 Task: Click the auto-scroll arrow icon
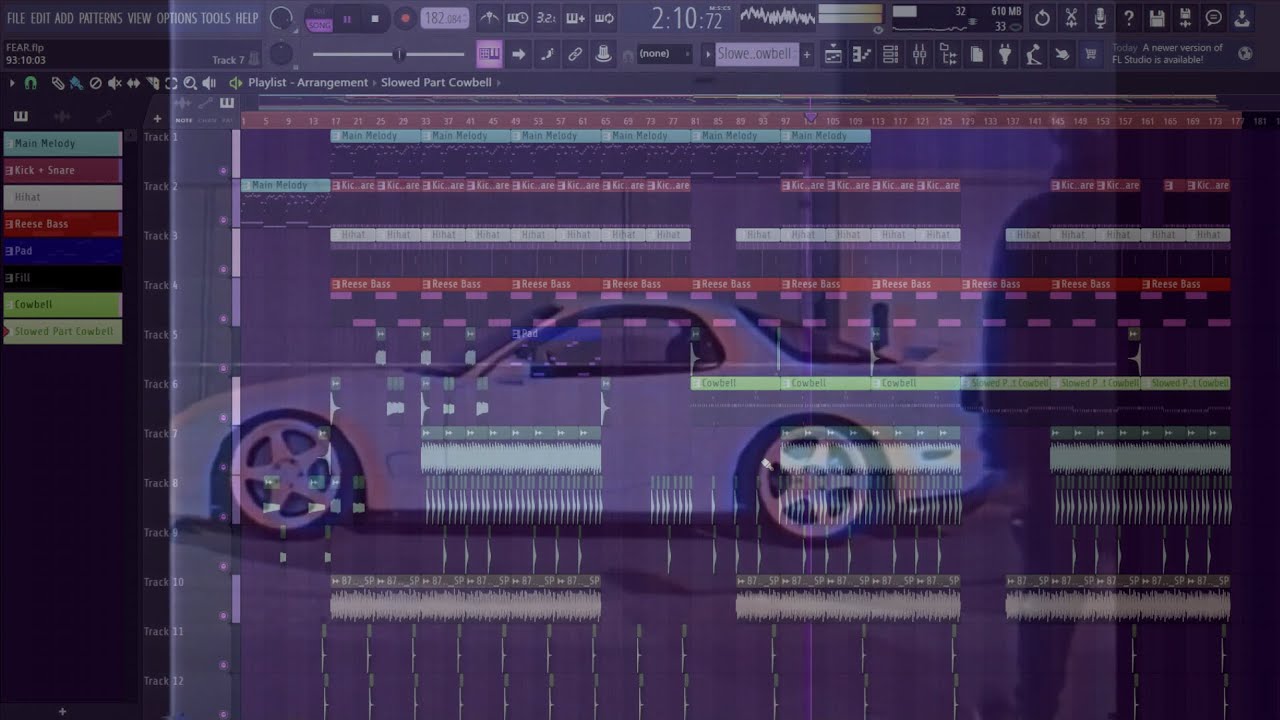pos(518,54)
